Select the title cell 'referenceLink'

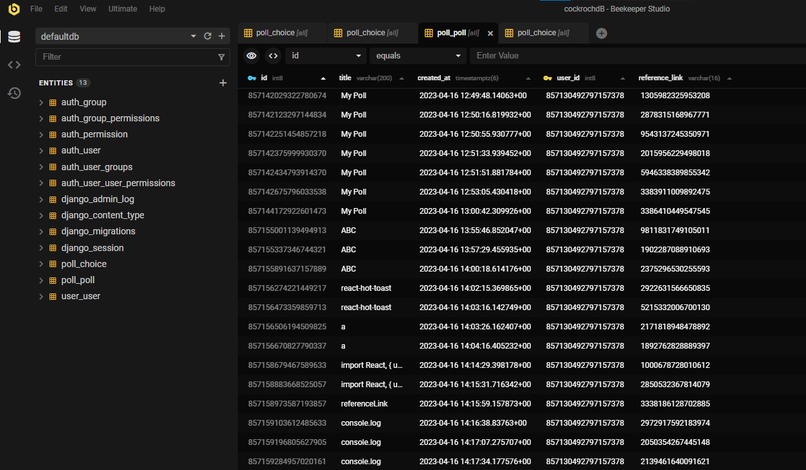364,404
